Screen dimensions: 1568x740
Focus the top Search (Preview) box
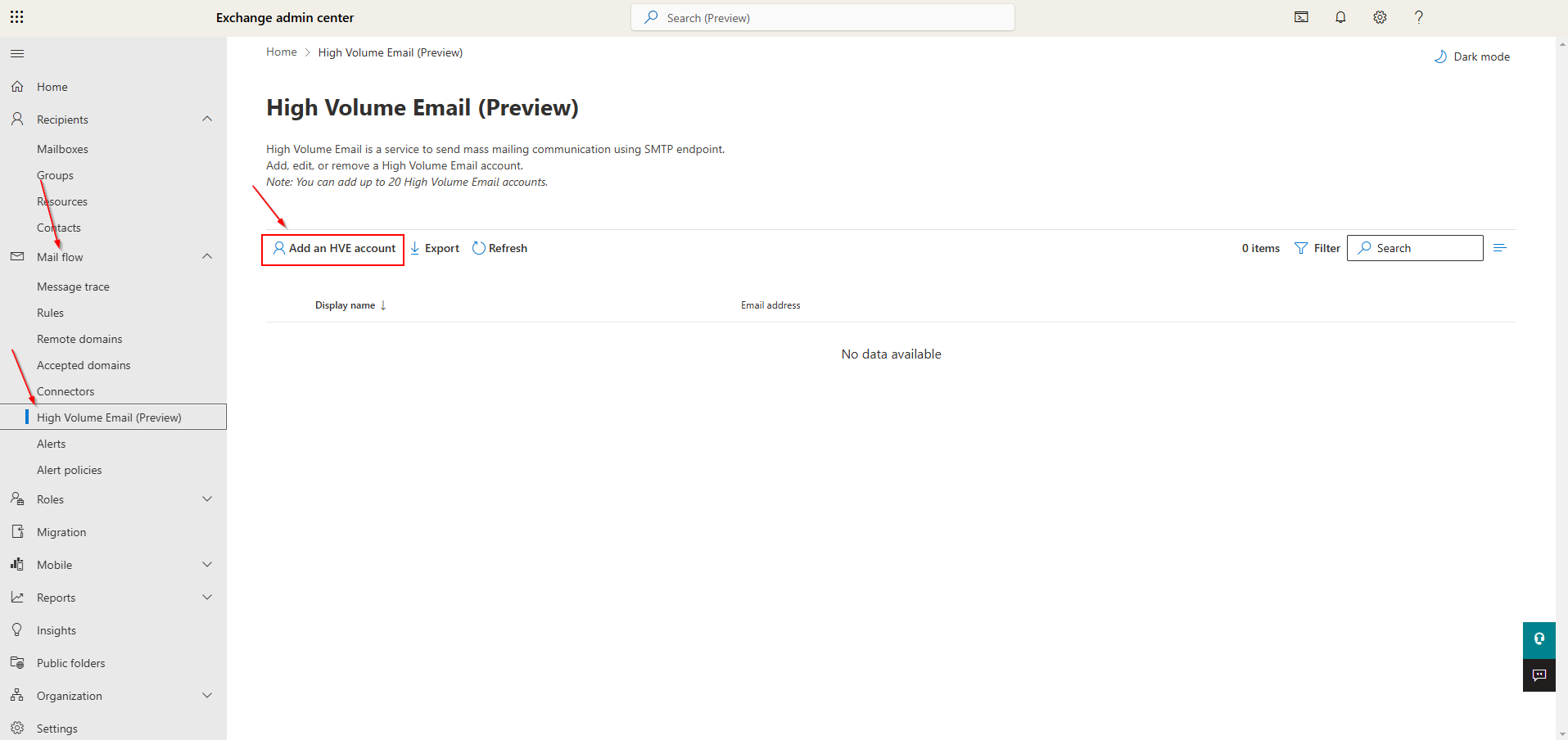coord(823,17)
